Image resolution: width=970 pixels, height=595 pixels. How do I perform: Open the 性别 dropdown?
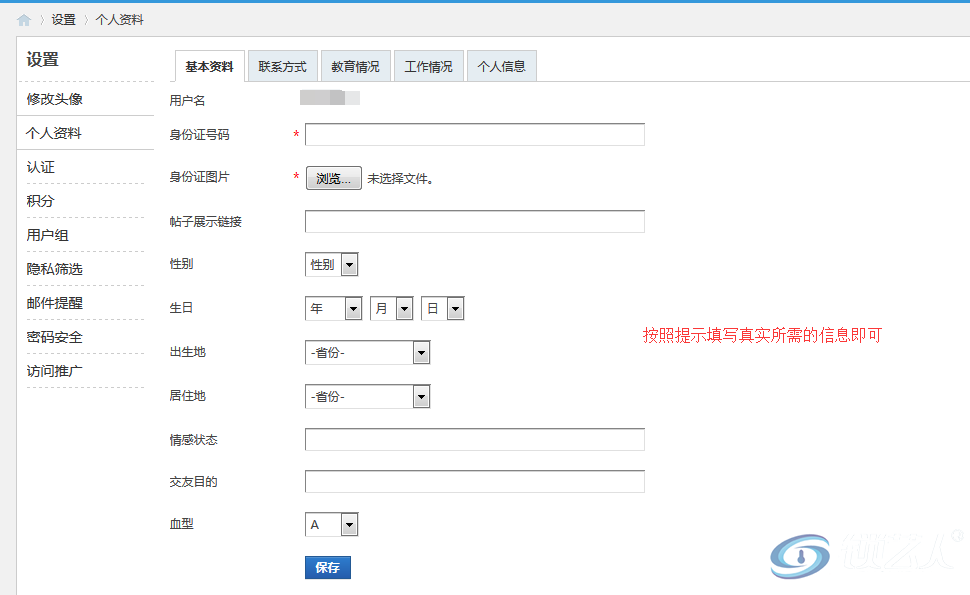332,265
